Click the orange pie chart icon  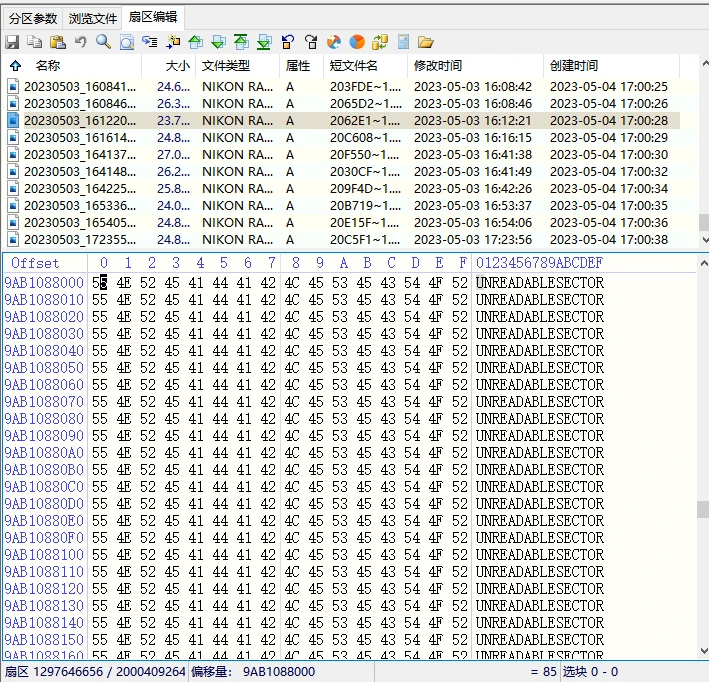357,42
